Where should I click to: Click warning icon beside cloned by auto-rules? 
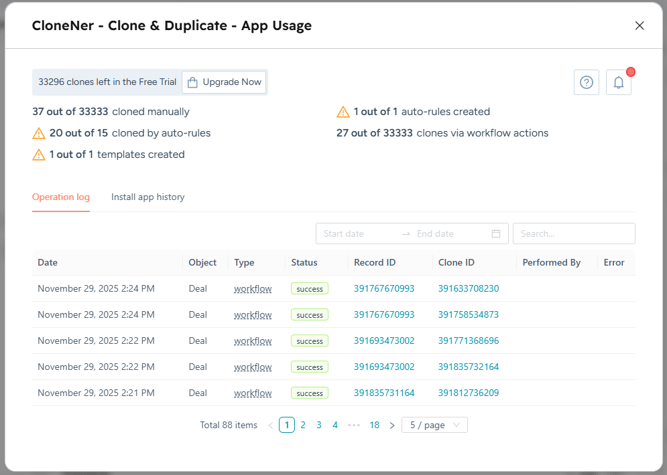[39, 134]
